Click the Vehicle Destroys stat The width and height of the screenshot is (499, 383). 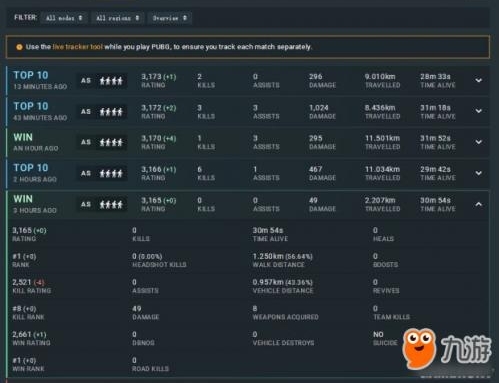tap(283, 339)
